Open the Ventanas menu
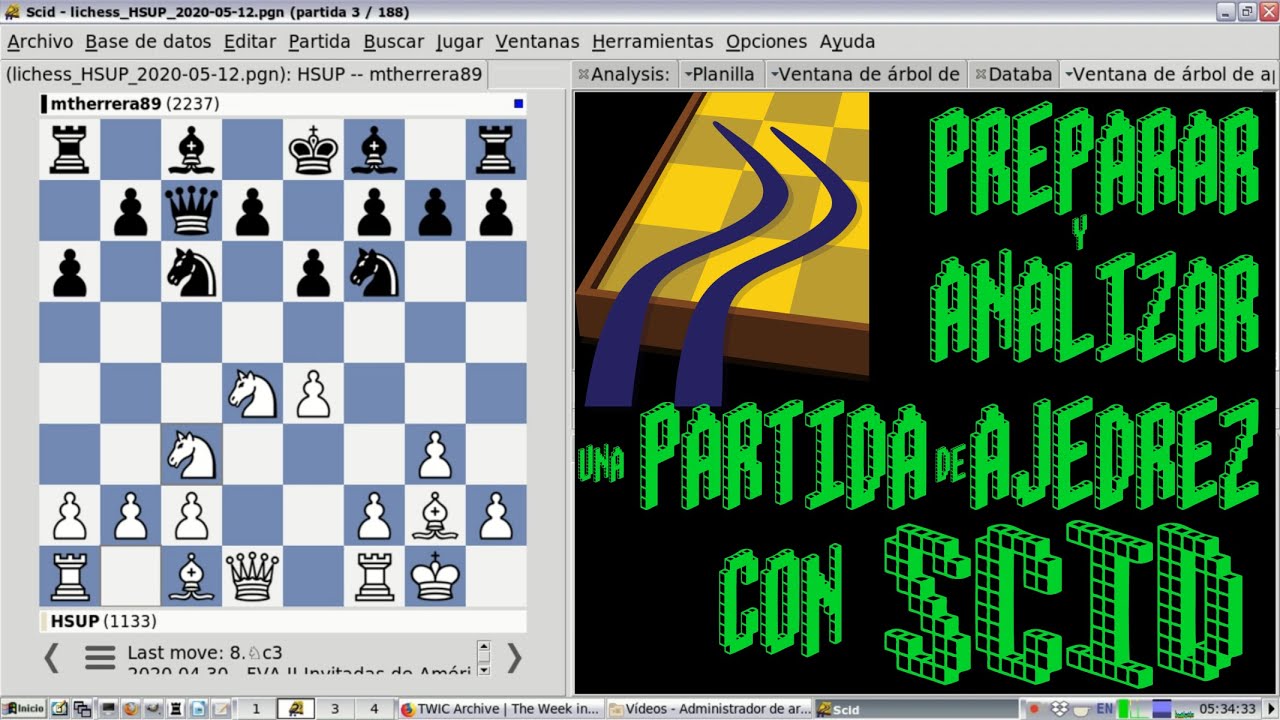This screenshot has width=1280, height=720. tap(537, 42)
